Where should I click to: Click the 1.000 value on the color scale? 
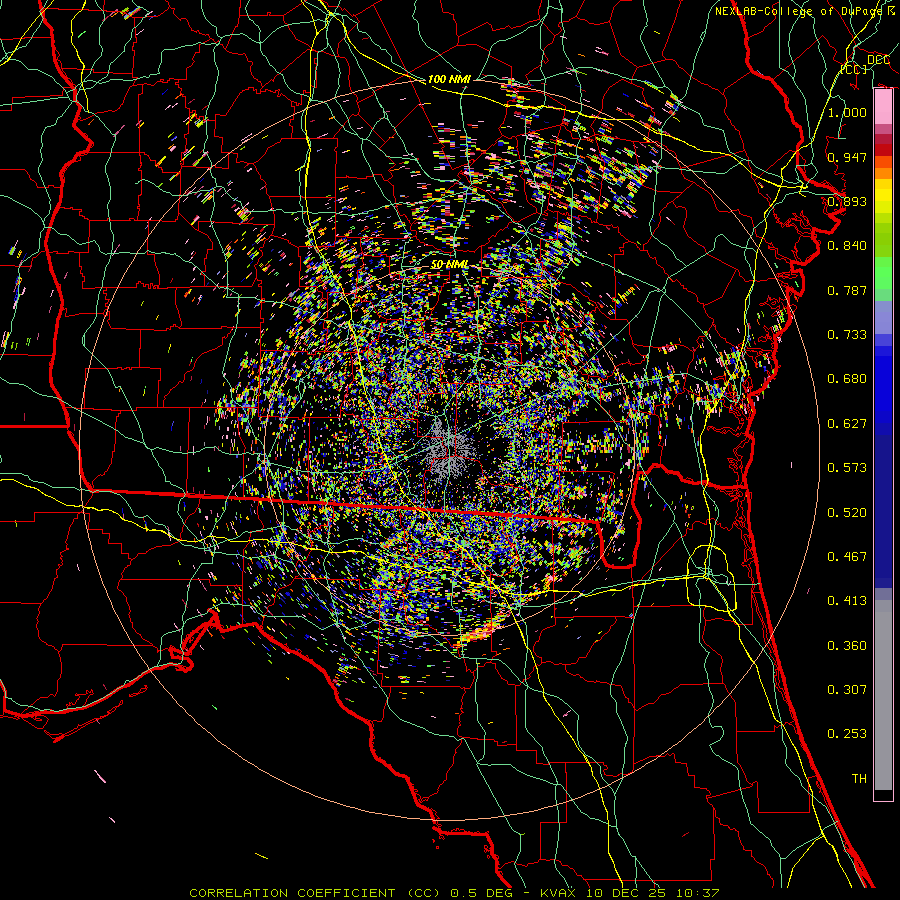coord(847,112)
